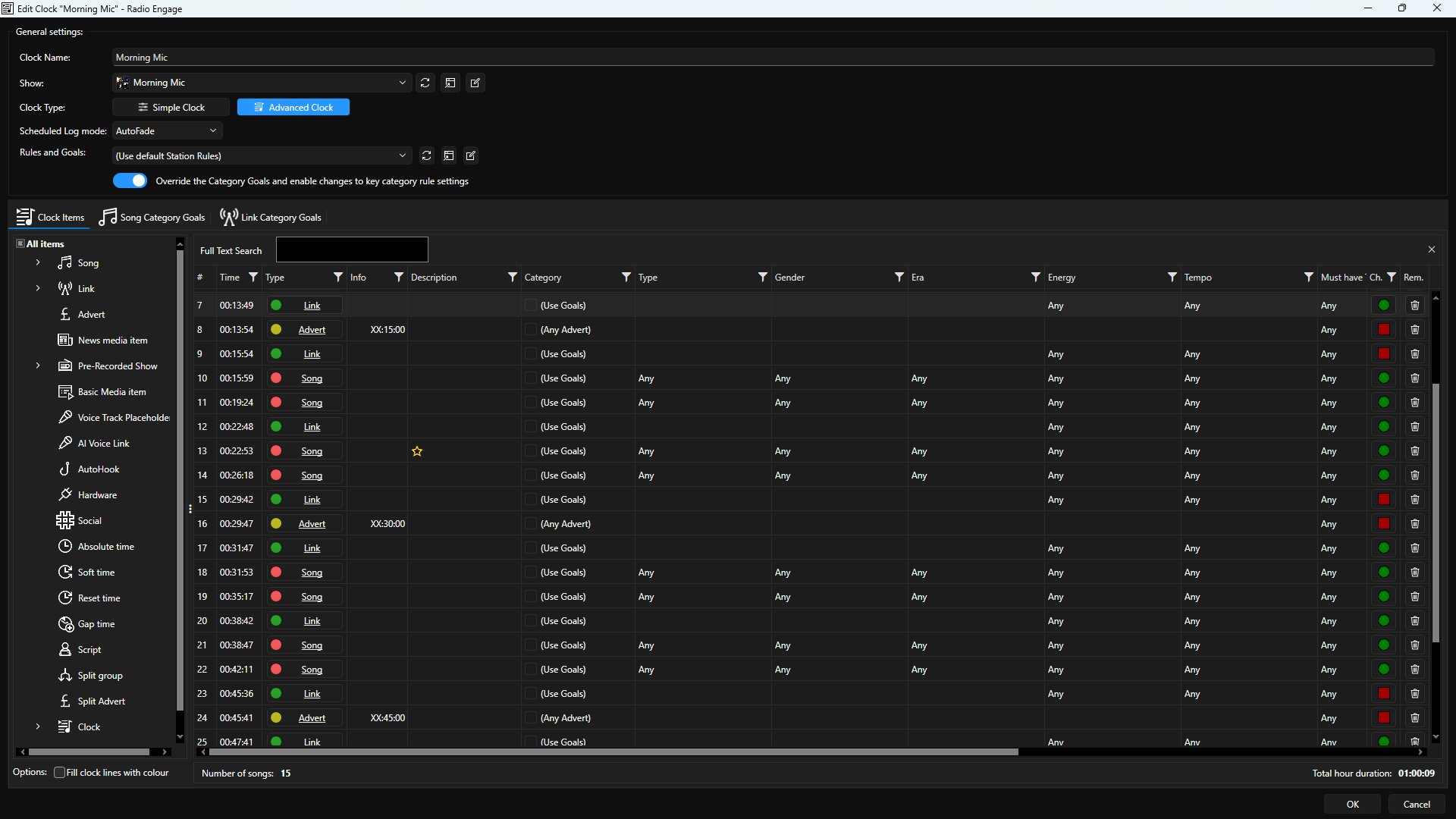Expand the Pre-Recorded Show node
The image size is (1456, 819).
[38, 366]
